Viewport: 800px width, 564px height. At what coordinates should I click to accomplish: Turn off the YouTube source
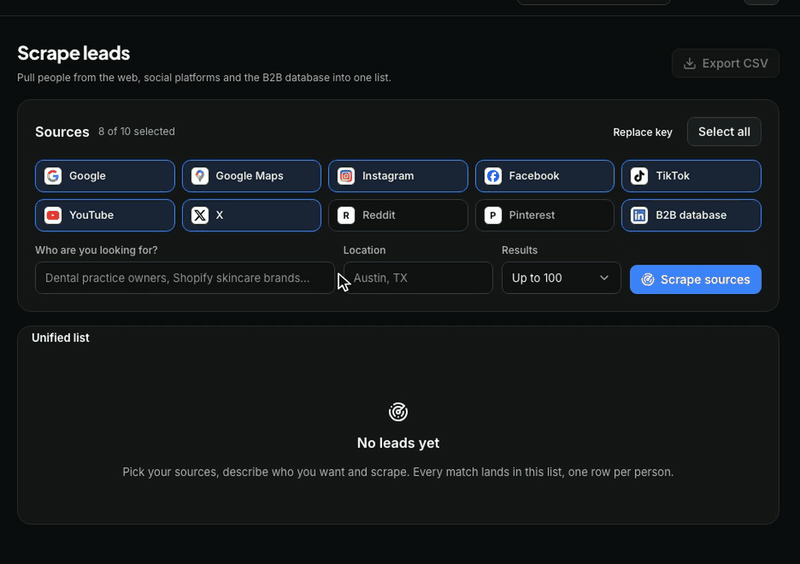pyautogui.click(x=105, y=215)
